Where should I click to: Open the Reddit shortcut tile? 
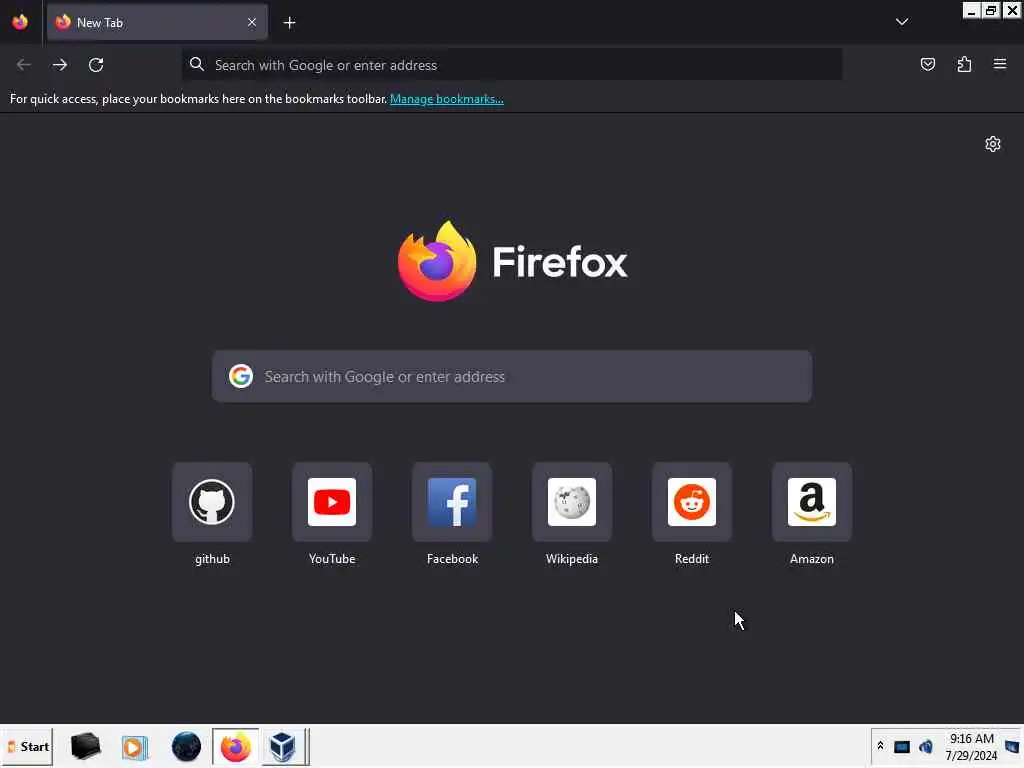pos(692,502)
